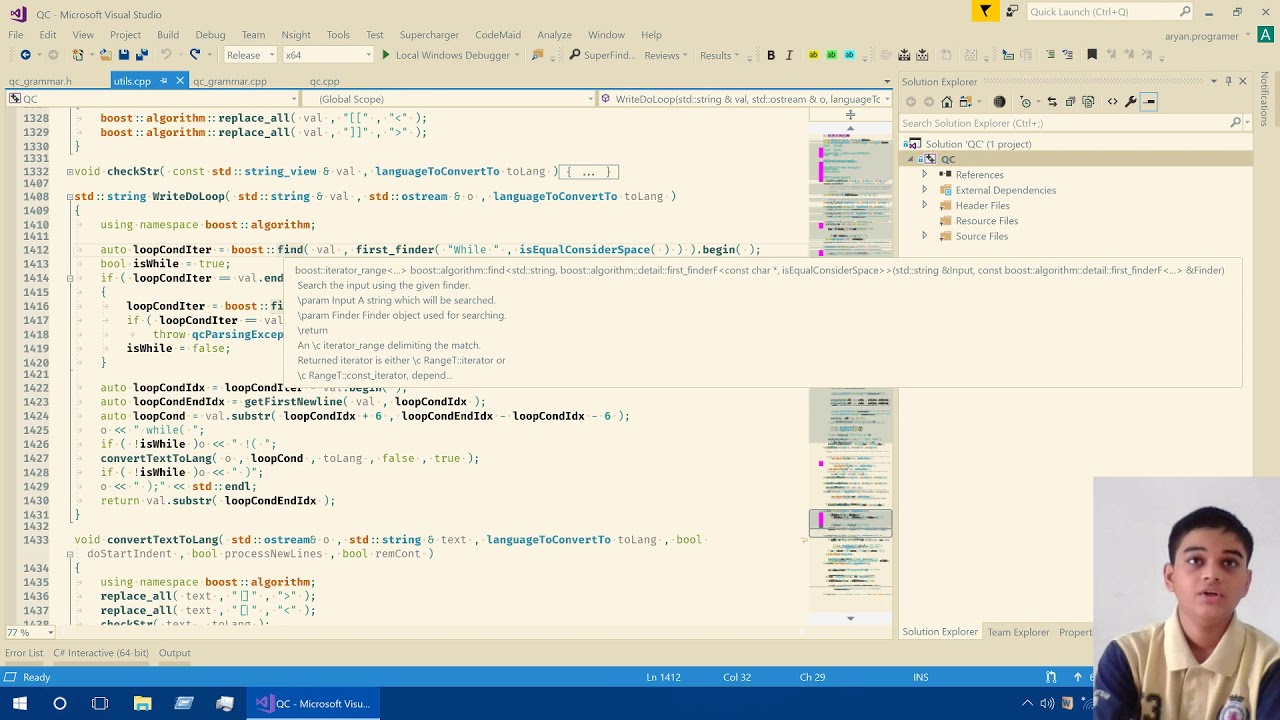Click Solution Explorer Home icon
The height and width of the screenshot is (720, 1280).
coord(947,101)
